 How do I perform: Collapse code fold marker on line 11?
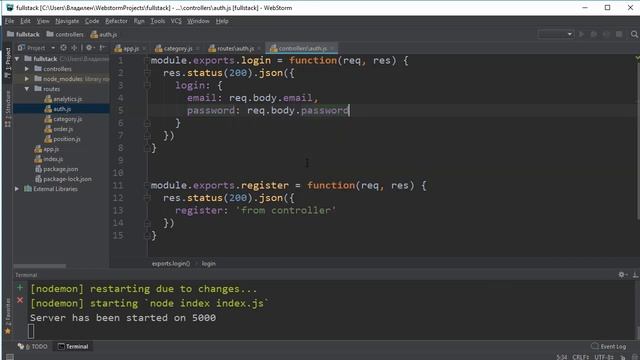point(147,185)
